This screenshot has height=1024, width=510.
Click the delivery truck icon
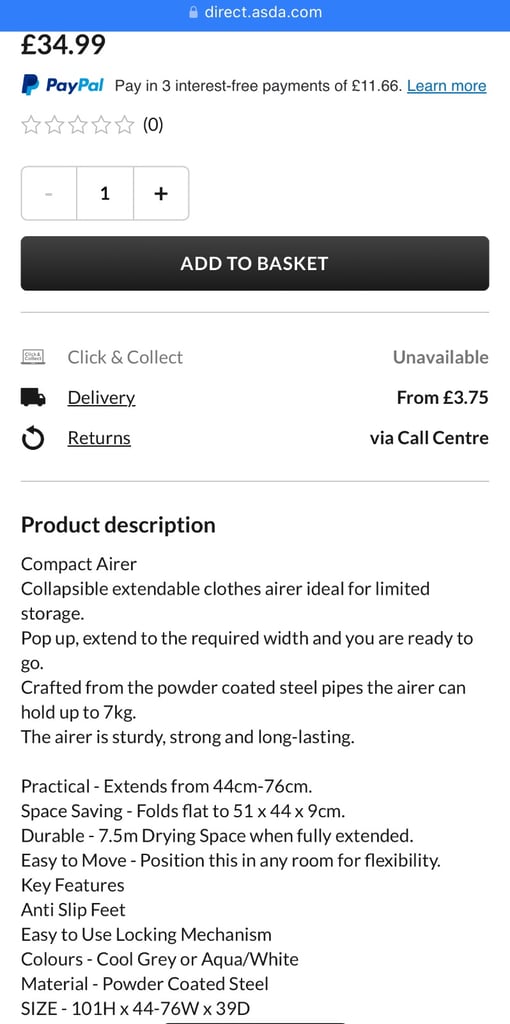point(33,397)
